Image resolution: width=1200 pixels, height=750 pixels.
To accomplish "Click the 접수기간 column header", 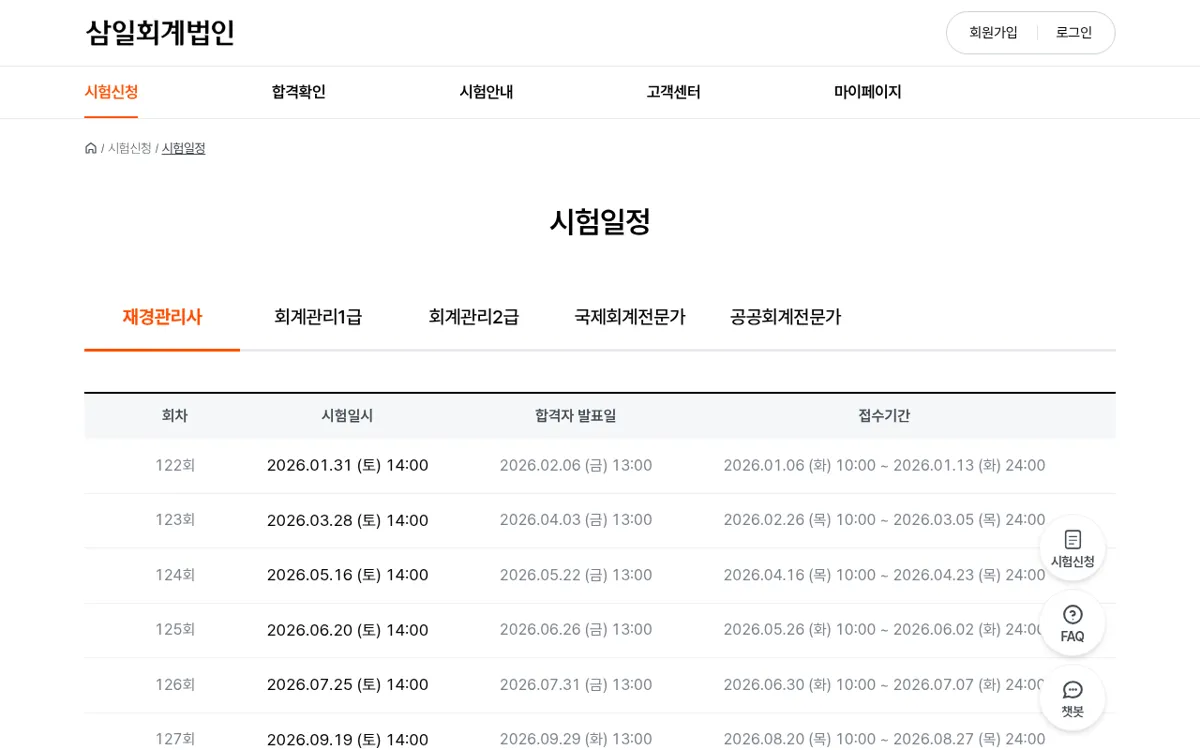I will coord(884,416).
